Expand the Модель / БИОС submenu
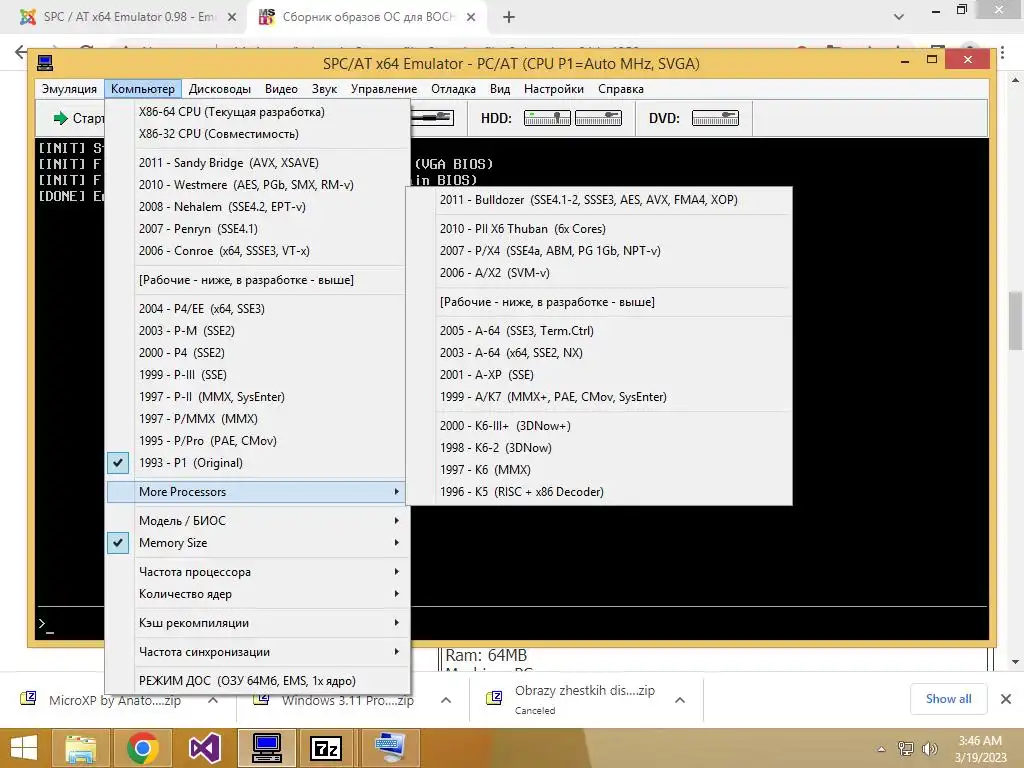This screenshot has width=1024, height=768. pos(257,520)
